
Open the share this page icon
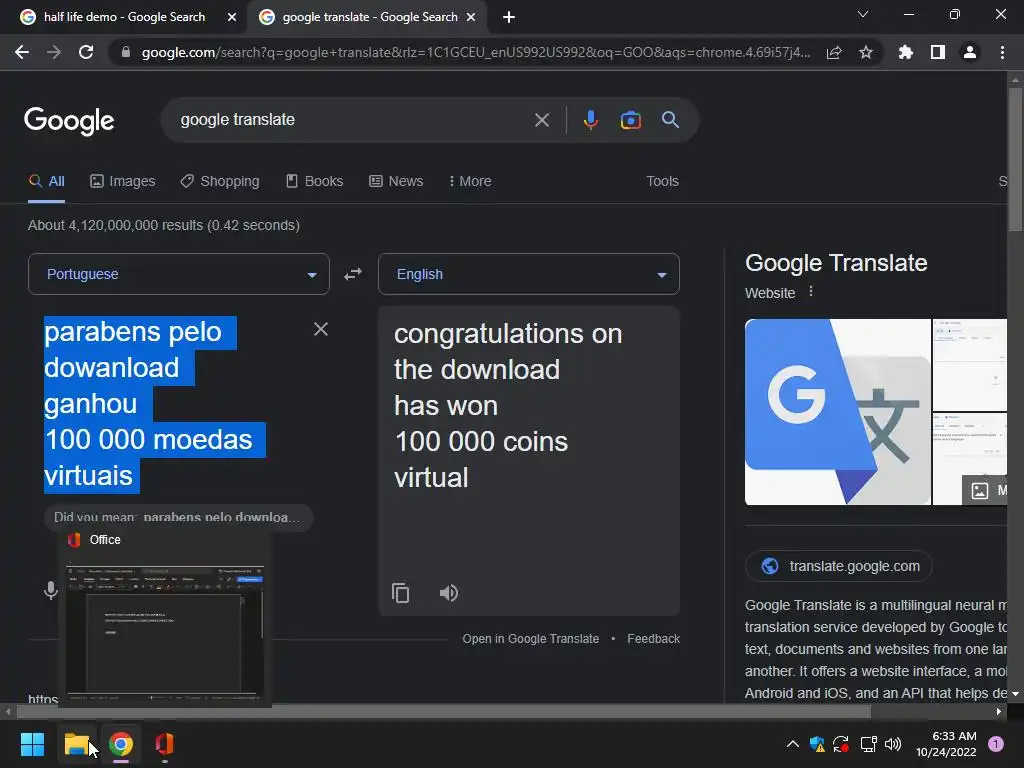point(834,53)
